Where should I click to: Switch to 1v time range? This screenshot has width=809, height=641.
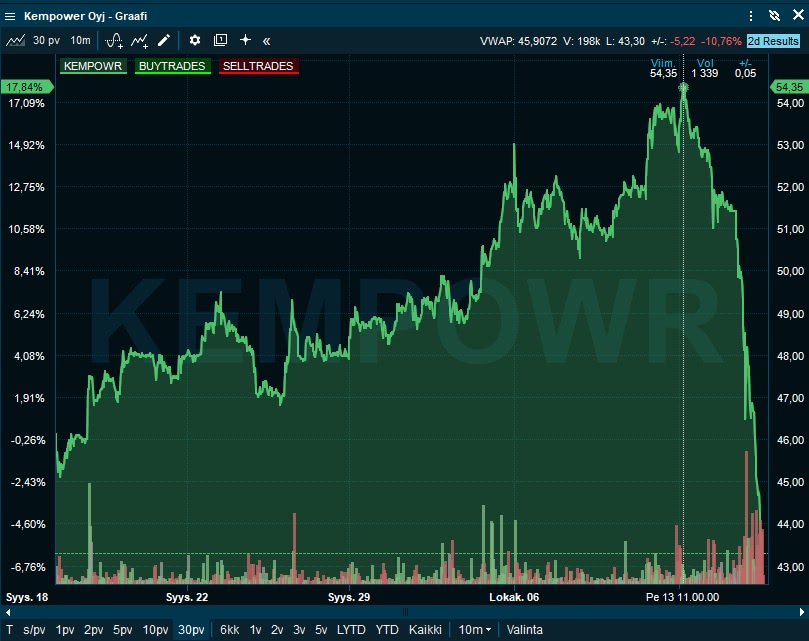tap(255, 630)
